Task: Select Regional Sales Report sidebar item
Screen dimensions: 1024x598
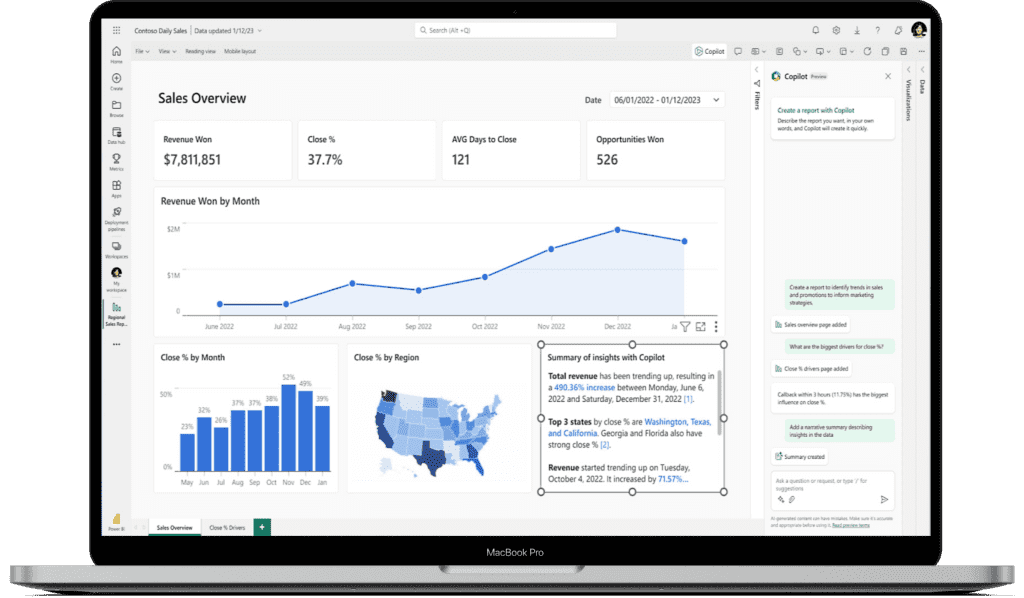Action: pyautogui.click(x=116, y=314)
